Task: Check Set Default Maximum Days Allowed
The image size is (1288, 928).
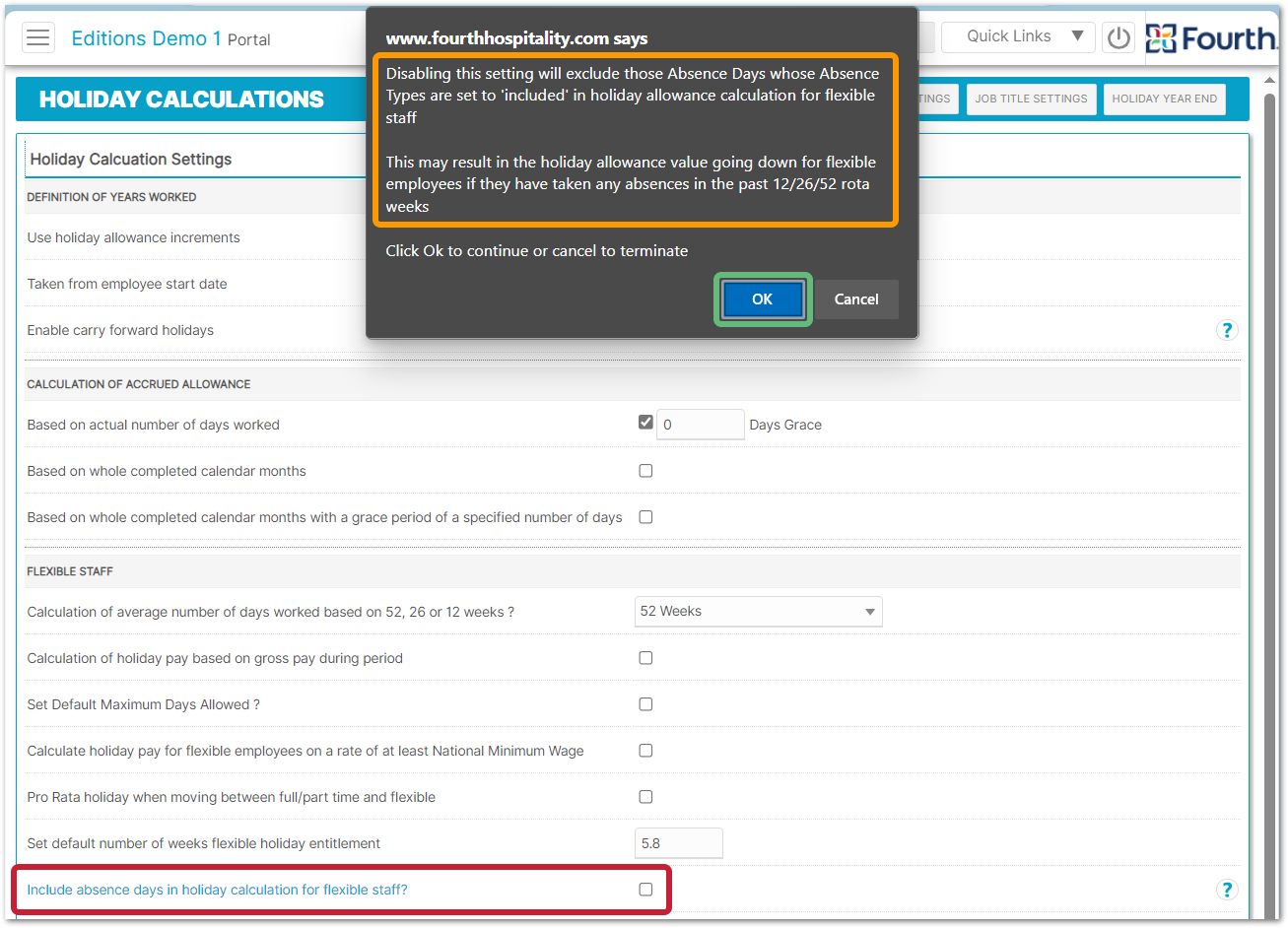Action: click(645, 704)
